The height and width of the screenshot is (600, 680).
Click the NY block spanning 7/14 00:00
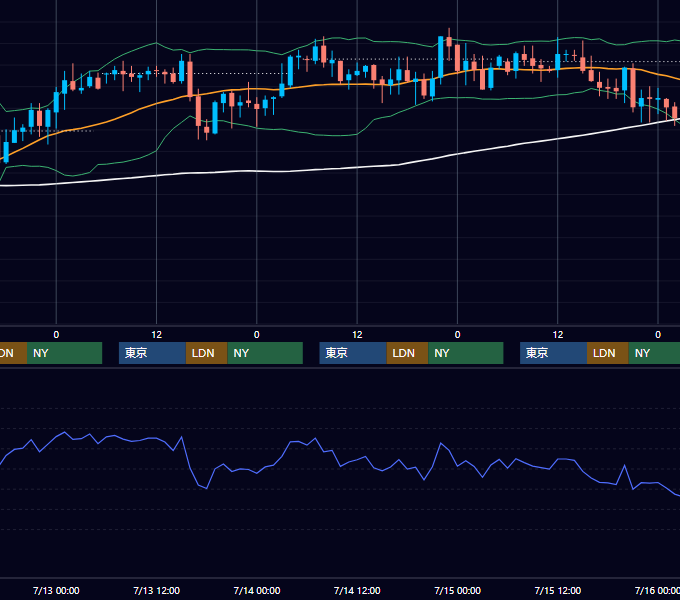pyautogui.click(x=265, y=353)
